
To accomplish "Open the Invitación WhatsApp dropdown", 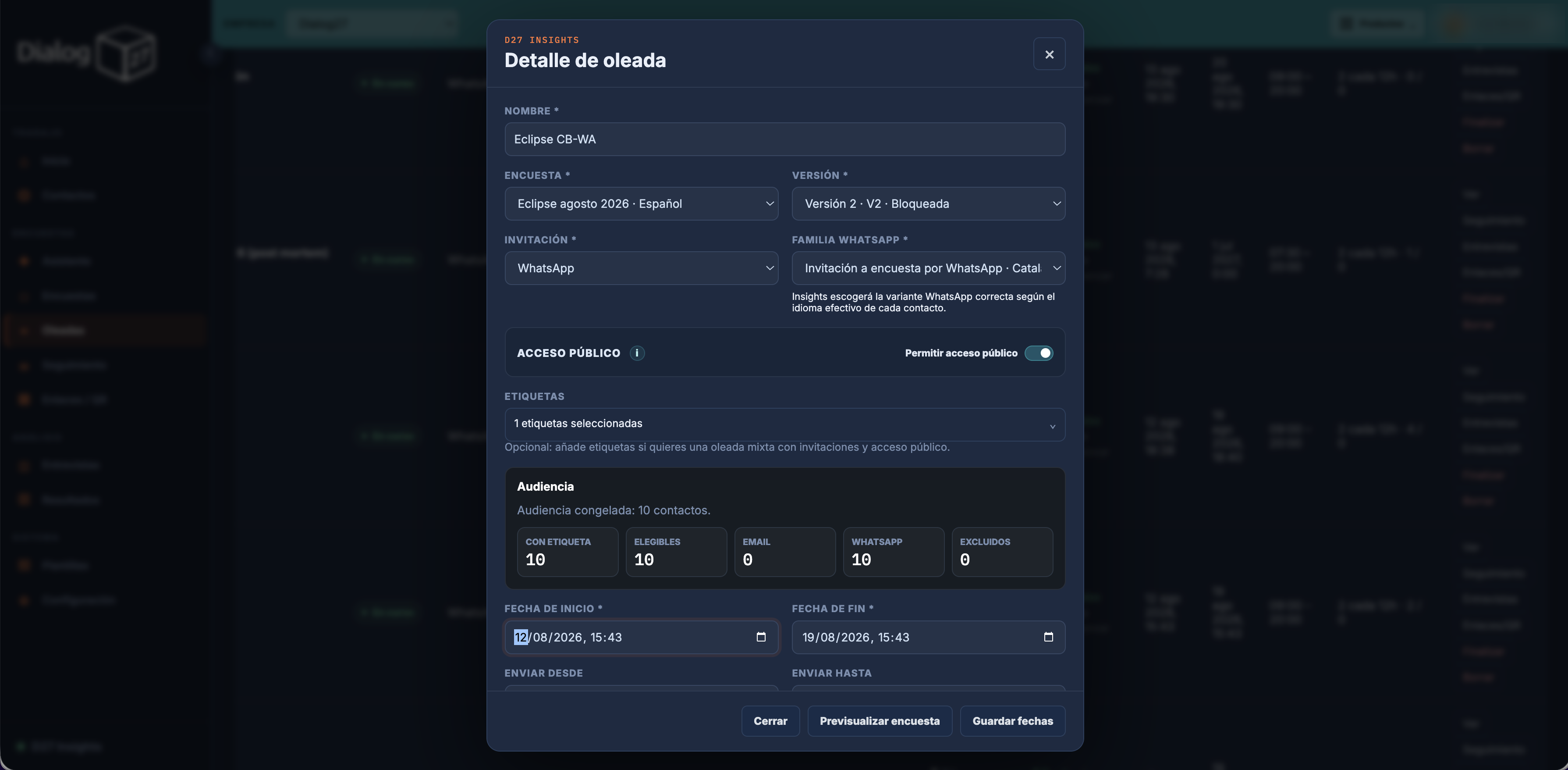I will [x=641, y=268].
